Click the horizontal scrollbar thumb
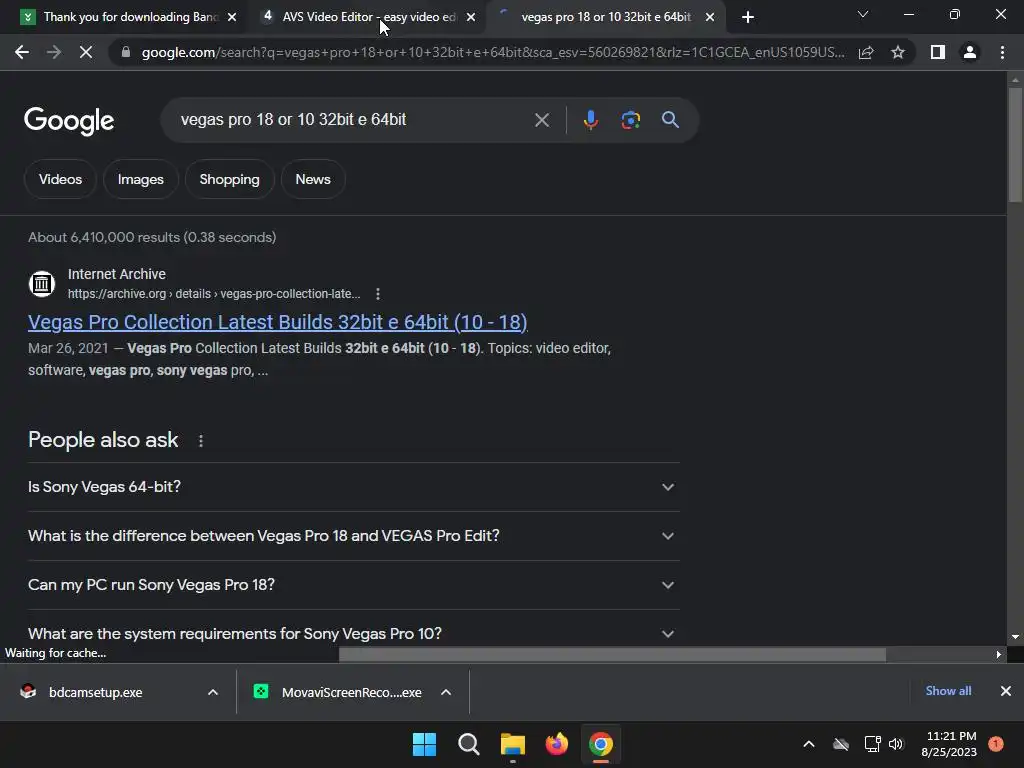This screenshot has height=768, width=1024. (612, 654)
